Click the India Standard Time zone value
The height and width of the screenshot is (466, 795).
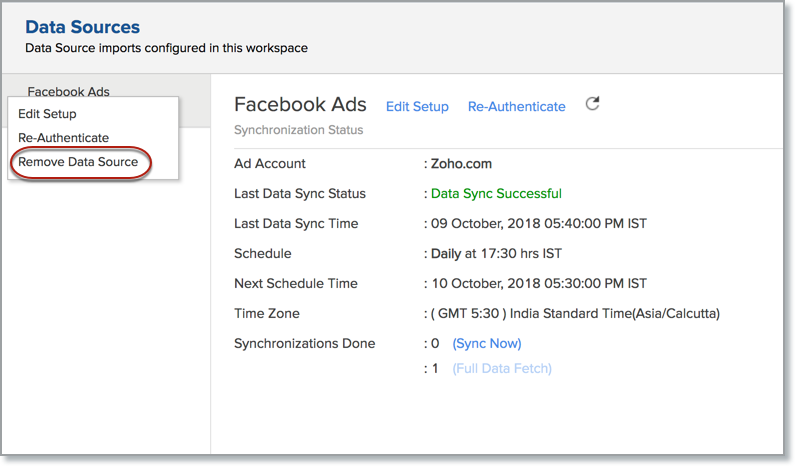pyautogui.click(x=575, y=314)
